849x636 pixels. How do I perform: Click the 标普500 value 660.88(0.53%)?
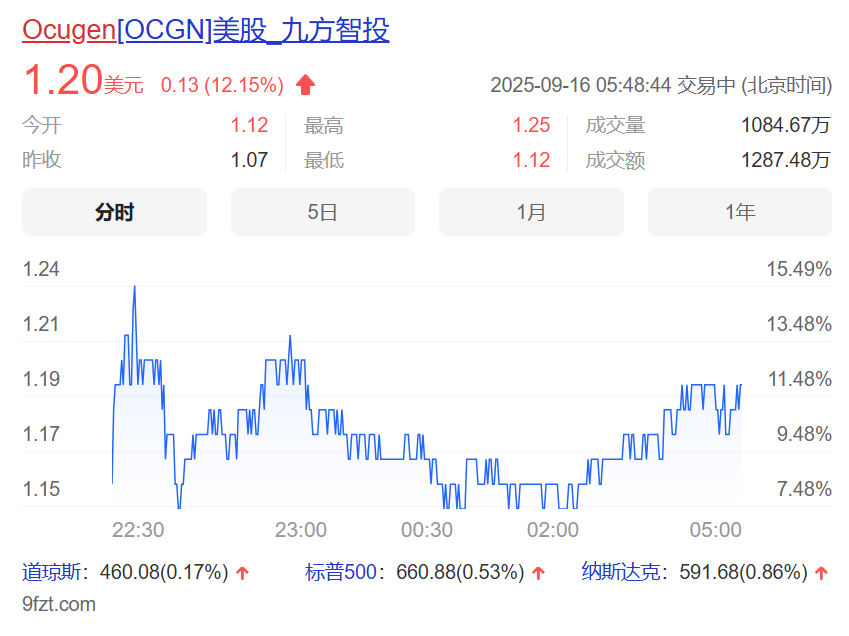point(460,572)
